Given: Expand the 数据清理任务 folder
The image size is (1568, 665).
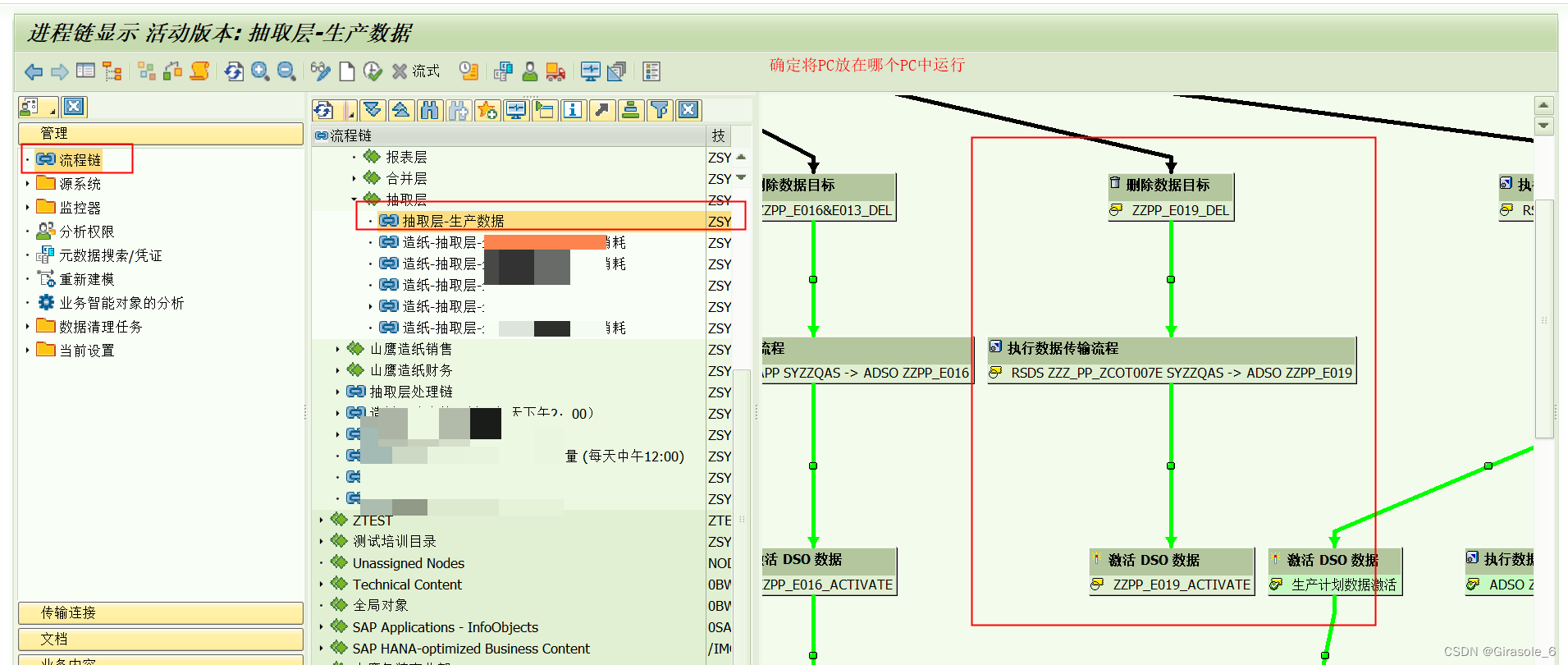Looking at the screenshot, I should coord(28,326).
